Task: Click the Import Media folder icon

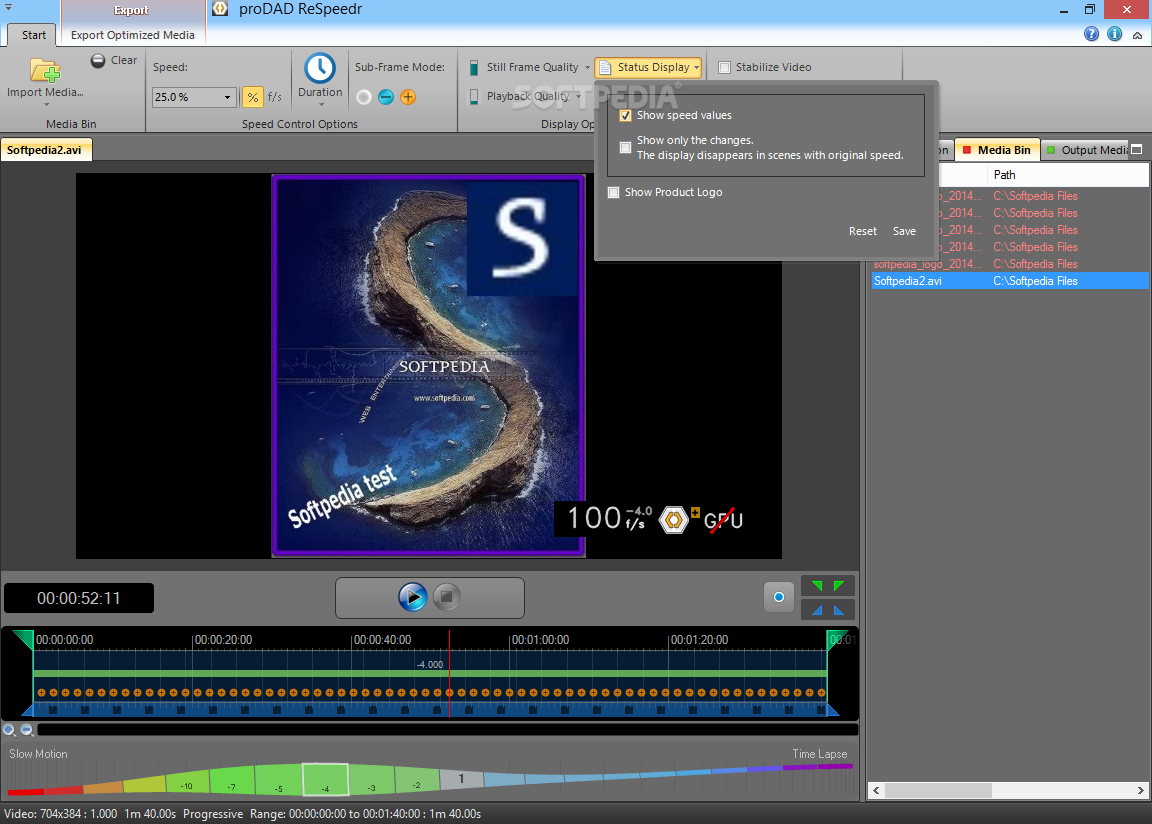Action: (45, 71)
